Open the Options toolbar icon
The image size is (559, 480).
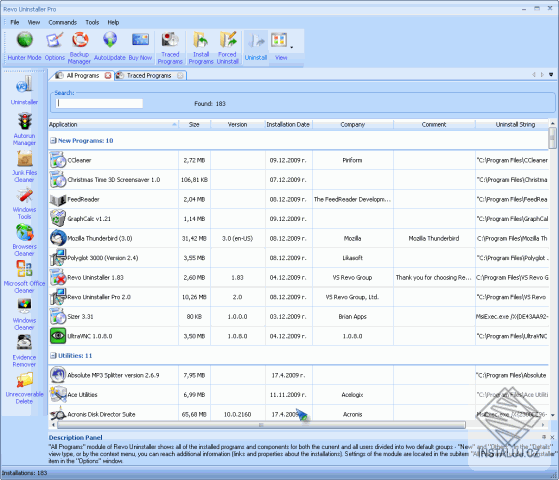click(55, 40)
